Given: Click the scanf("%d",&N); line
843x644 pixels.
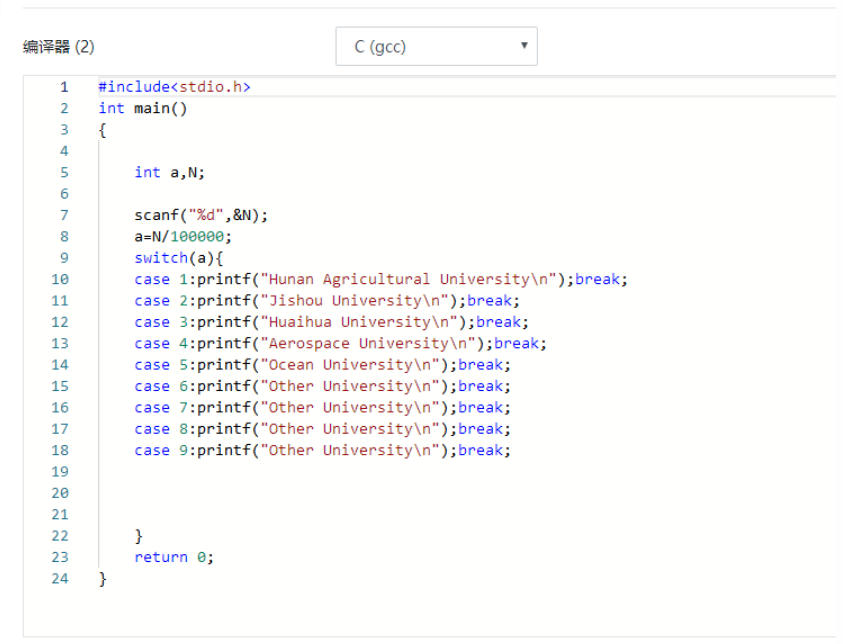Looking at the screenshot, I should (201, 215).
